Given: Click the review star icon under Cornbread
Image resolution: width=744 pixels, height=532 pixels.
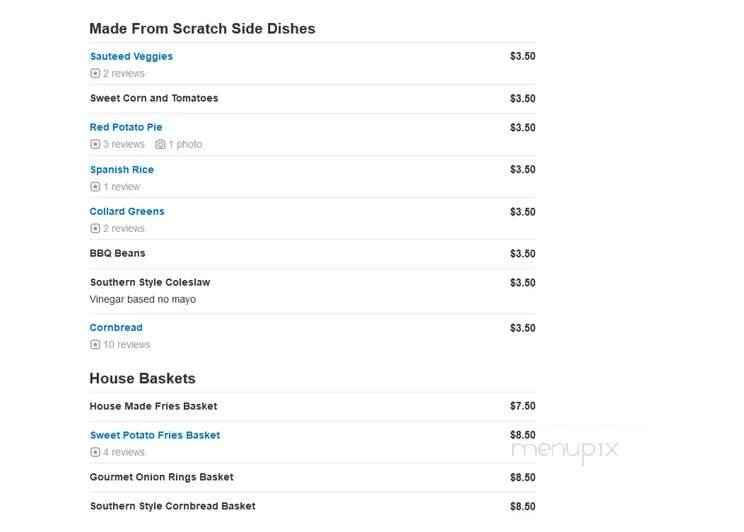Looking at the screenshot, I should click(x=95, y=345).
